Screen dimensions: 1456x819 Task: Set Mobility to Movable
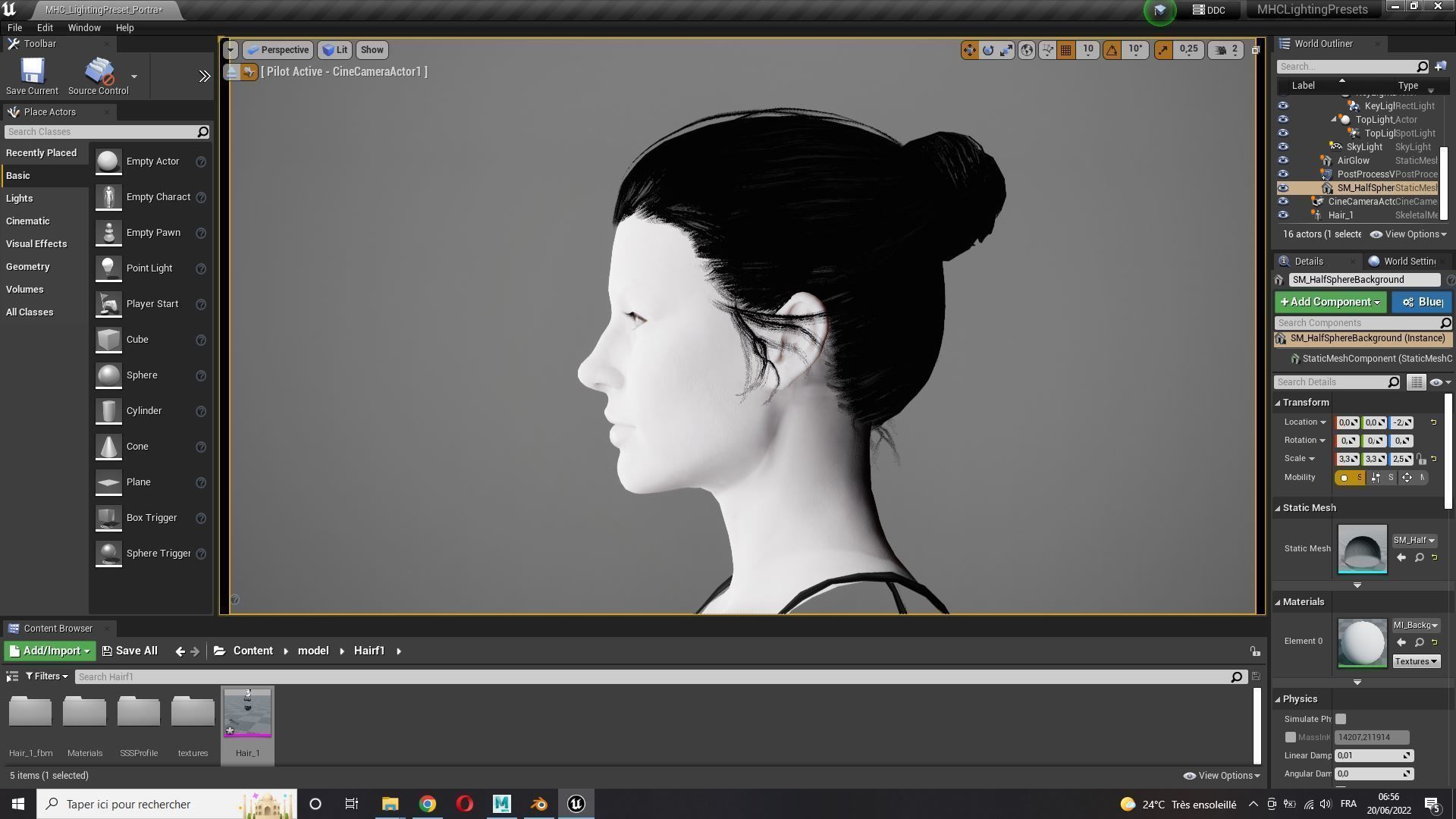(1412, 478)
